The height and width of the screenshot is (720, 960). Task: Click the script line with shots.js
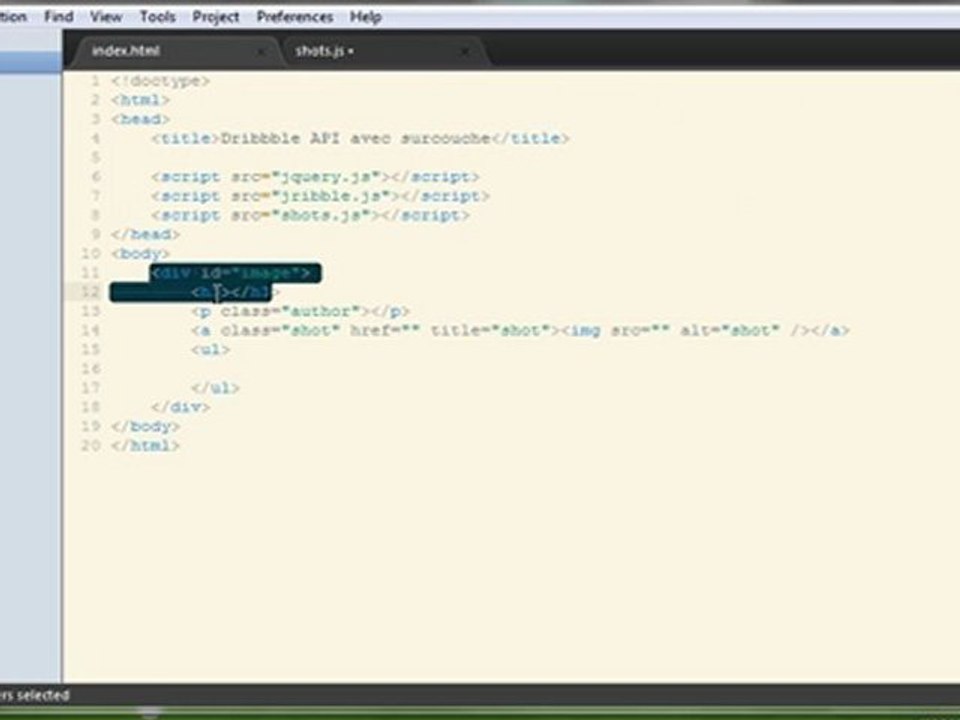tap(310, 216)
